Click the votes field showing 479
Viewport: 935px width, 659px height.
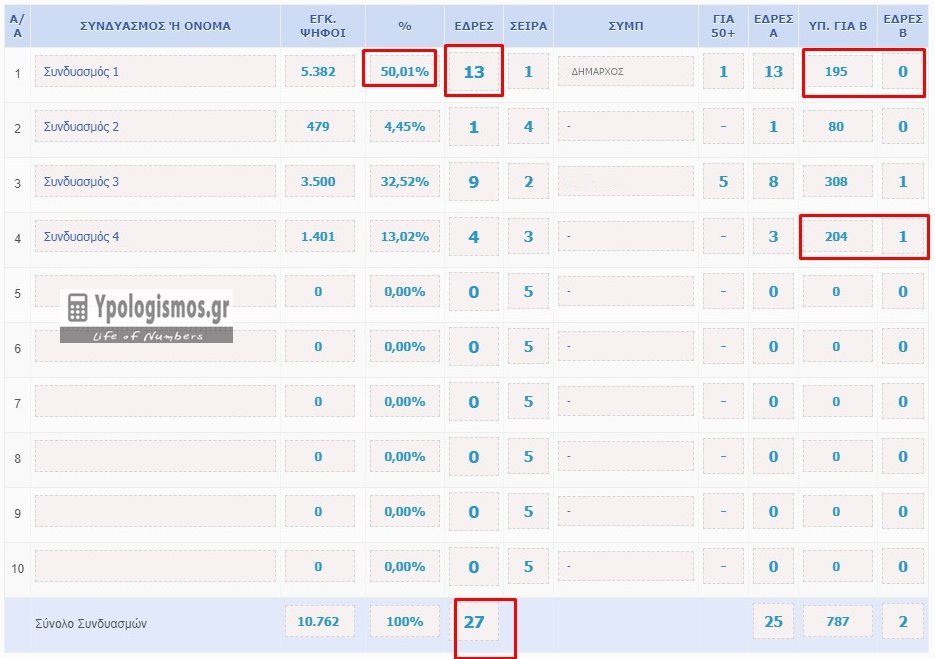click(x=320, y=126)
